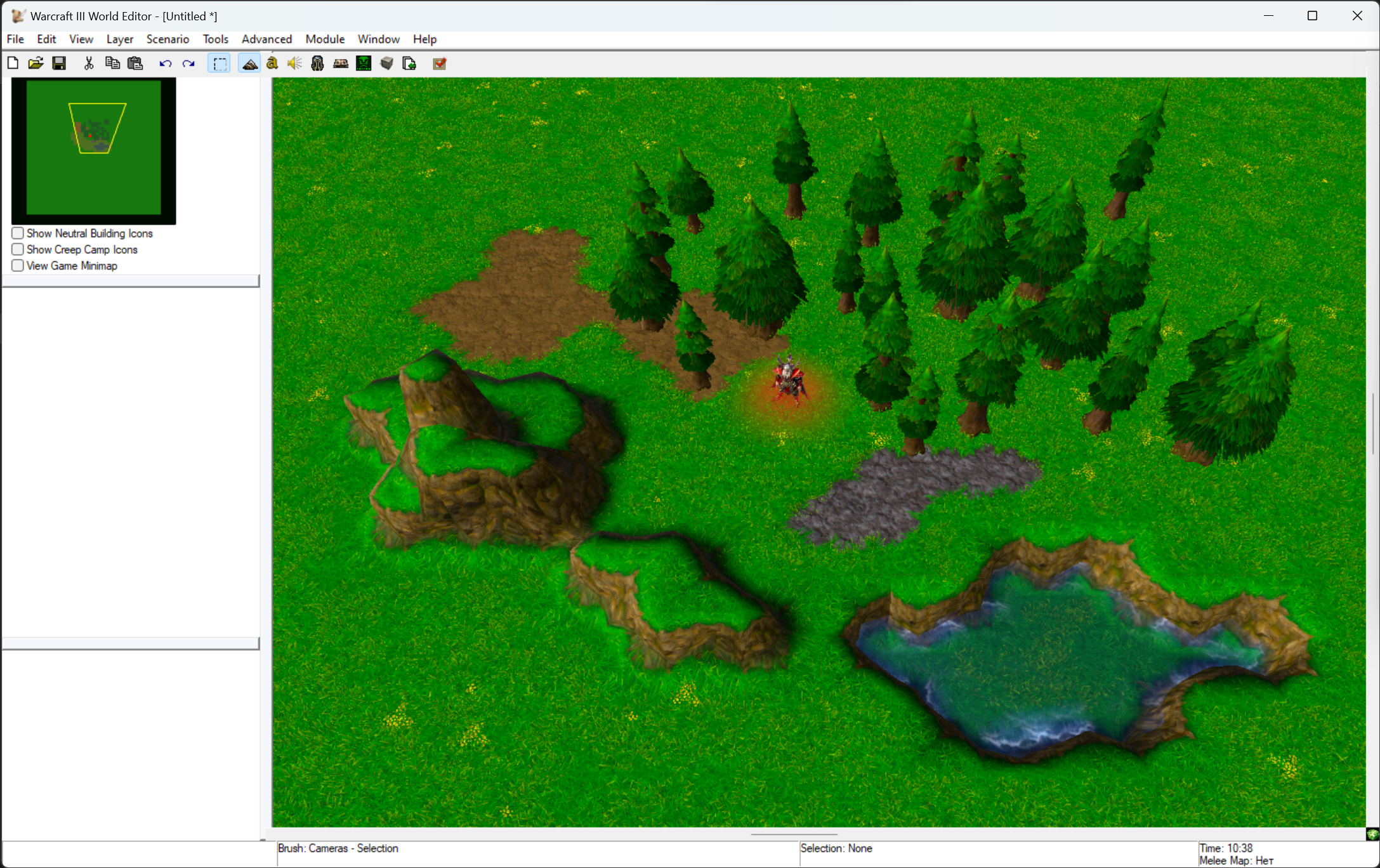
Task: Click the World Editor app icon
Action: [18, 16]
